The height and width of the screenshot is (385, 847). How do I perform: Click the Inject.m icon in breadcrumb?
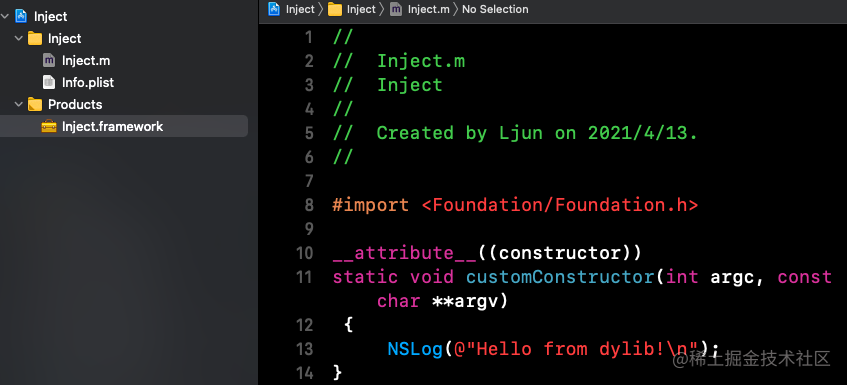pos(396,9)
